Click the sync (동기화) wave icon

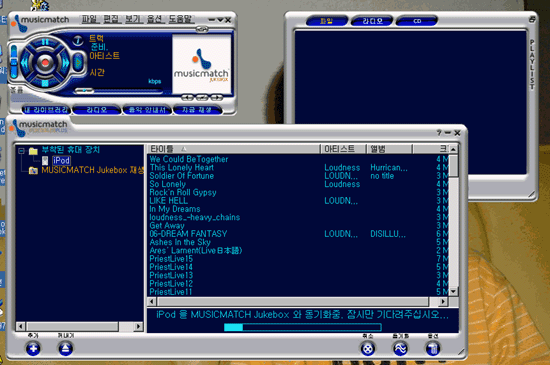click(400, 349)
